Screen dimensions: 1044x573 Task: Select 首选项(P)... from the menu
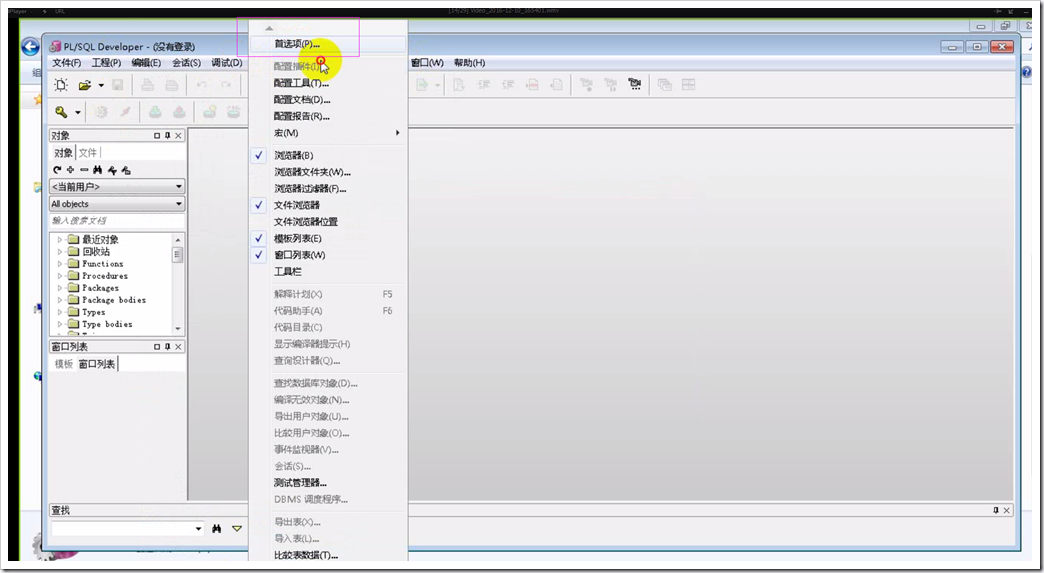tap(328, 44)
